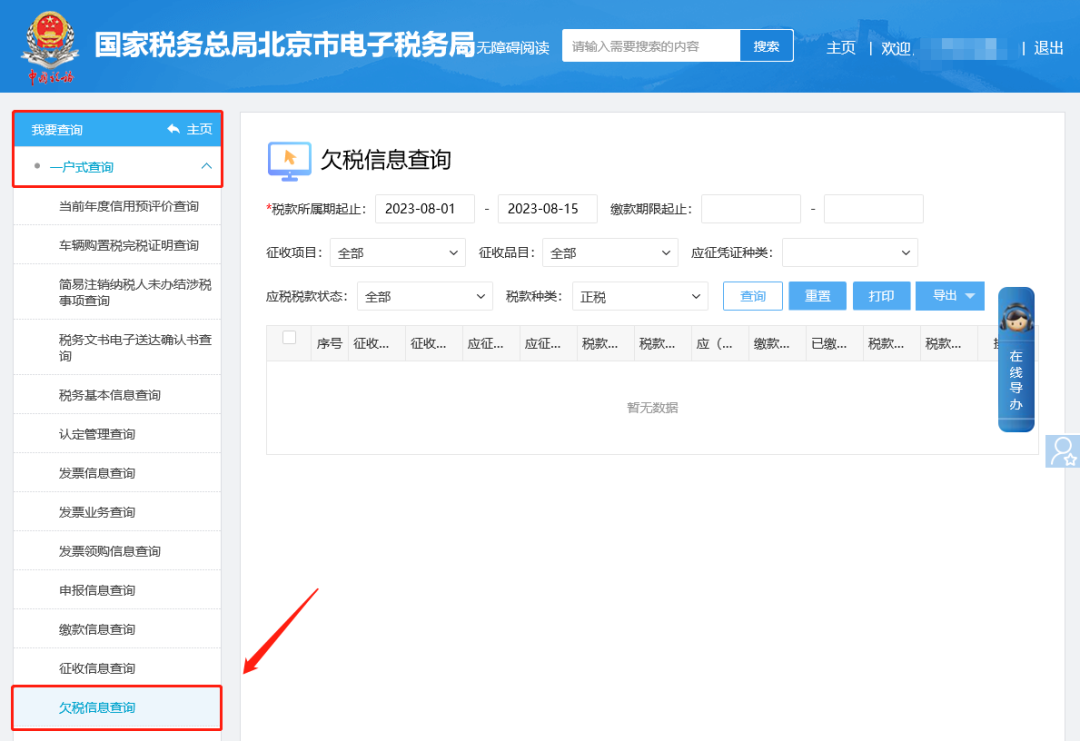
Task: Click the back arrow icon beside 主页
Action: click(174, 129)
